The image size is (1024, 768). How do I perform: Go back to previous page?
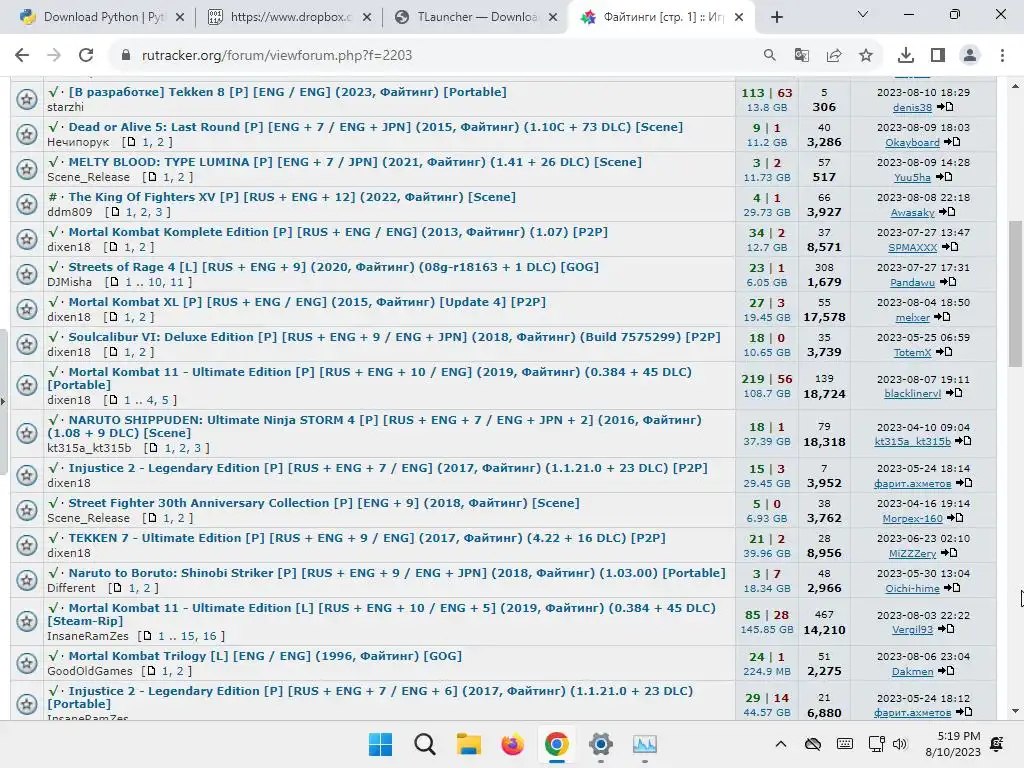pyautogui.click(x=22, y=56)
